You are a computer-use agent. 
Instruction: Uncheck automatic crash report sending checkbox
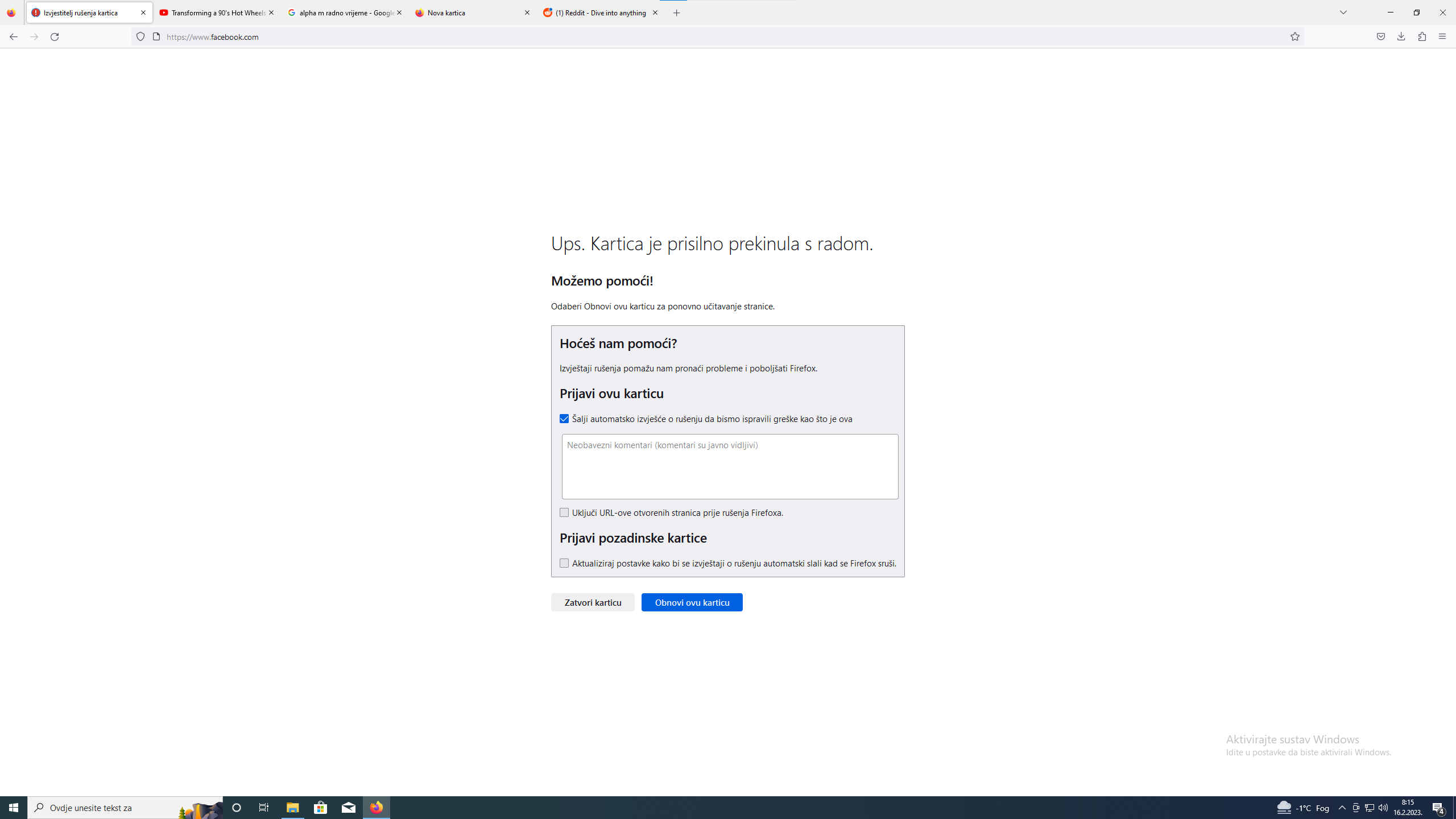click(x=564, y=419)
